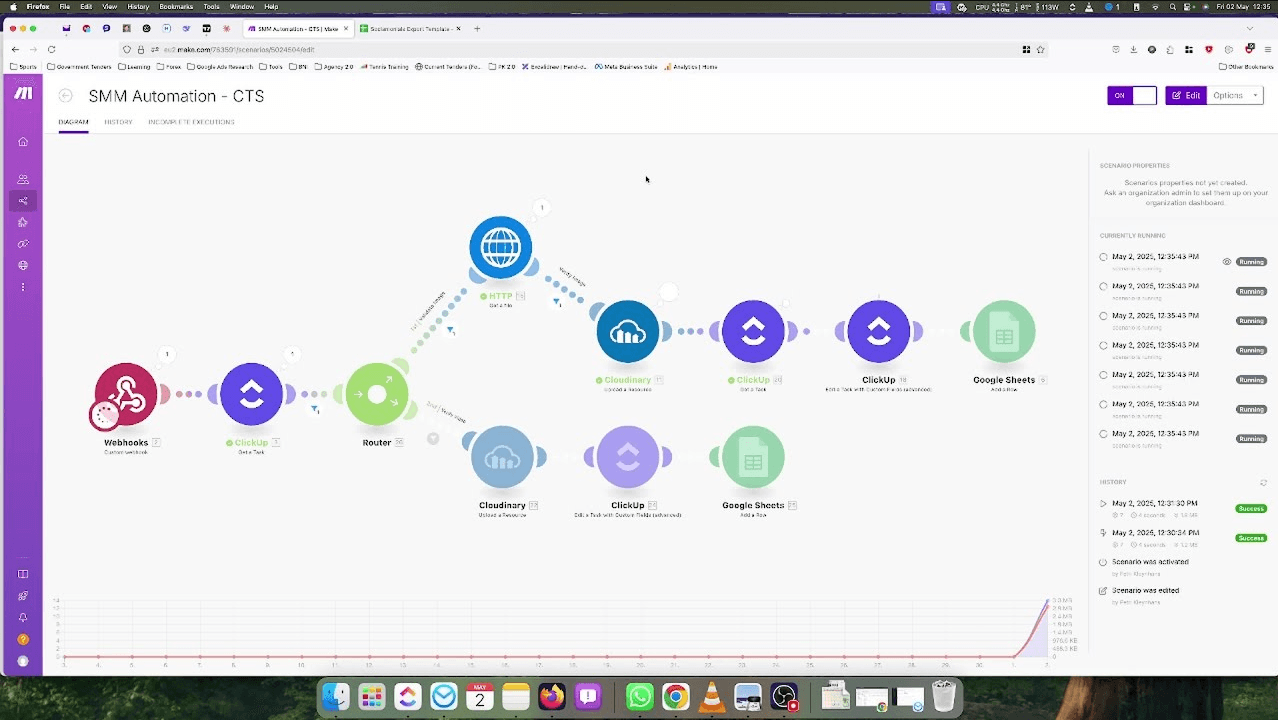Viewport: 1278px width, 720px height.
Task: Click the 'SMM Automation - CTS' scenario title
Action: (x=176, y=96)
